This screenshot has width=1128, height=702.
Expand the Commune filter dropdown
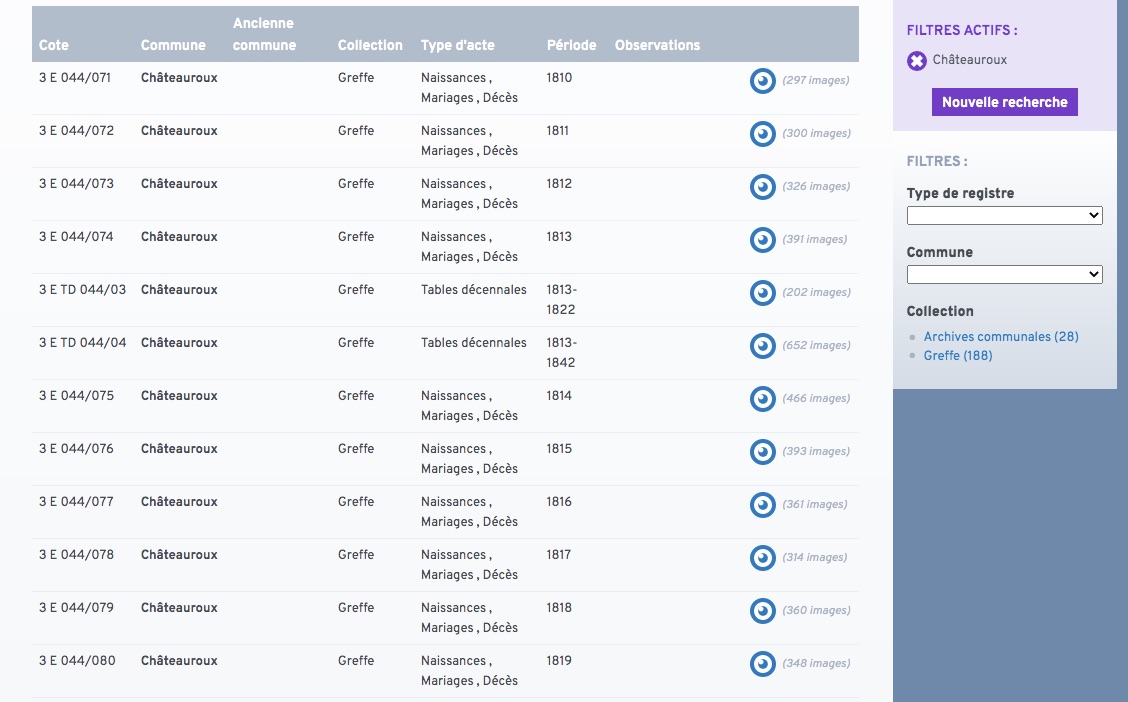(1004, 274)
